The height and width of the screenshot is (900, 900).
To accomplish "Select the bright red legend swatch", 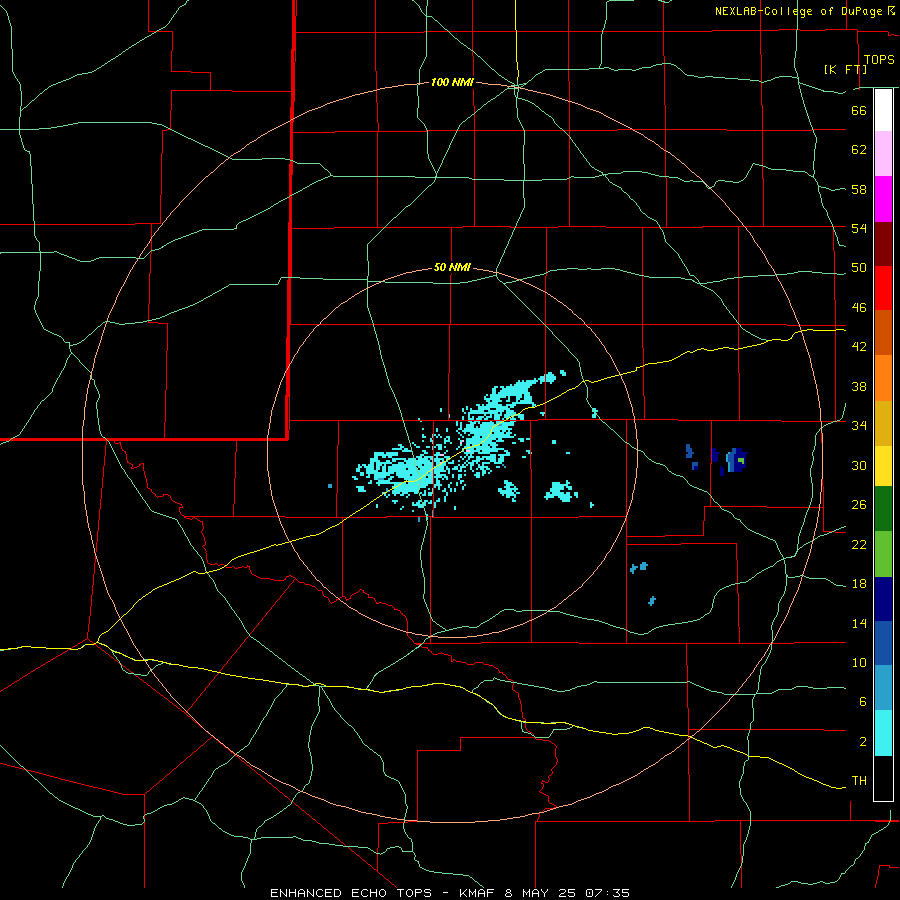I will (883, 288).
